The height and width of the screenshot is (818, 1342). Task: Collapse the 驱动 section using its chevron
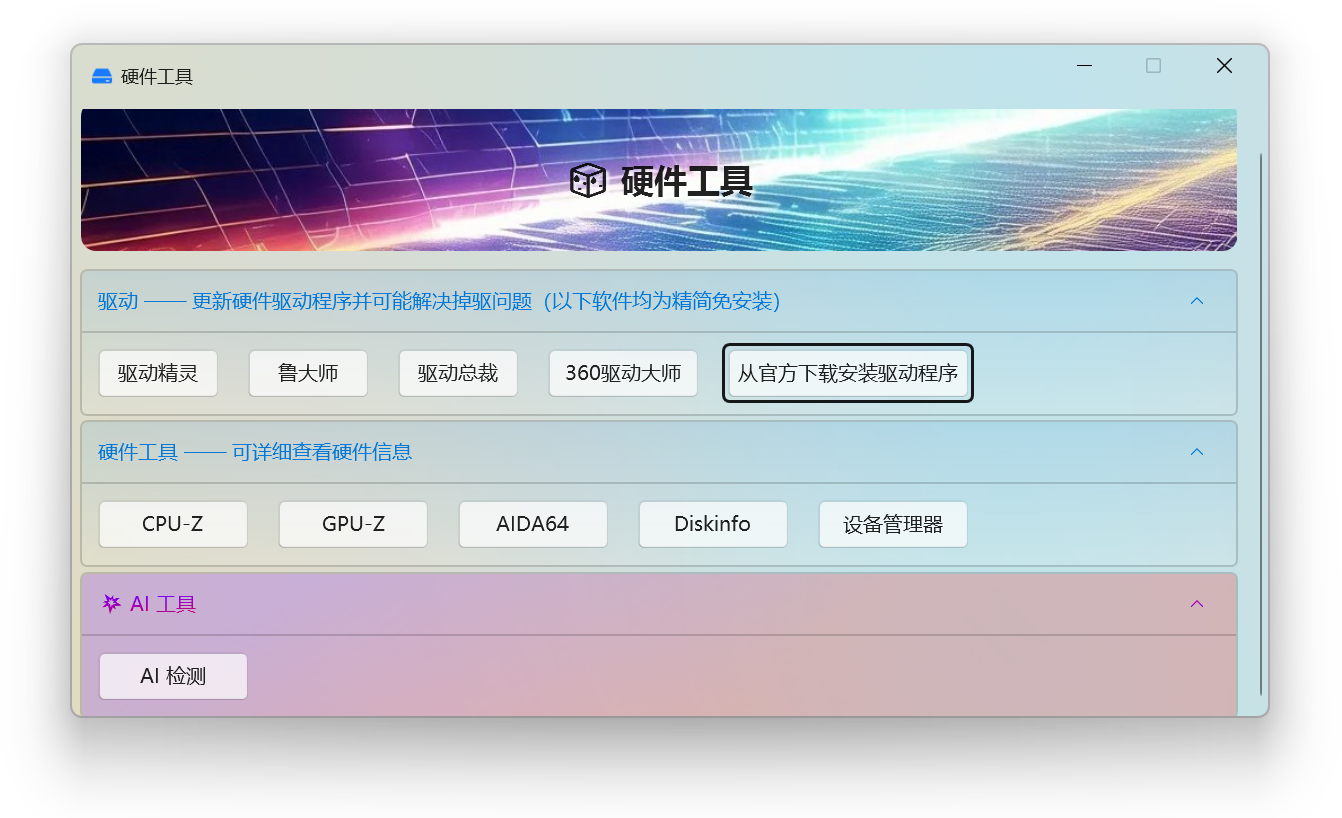(1196, 301)
